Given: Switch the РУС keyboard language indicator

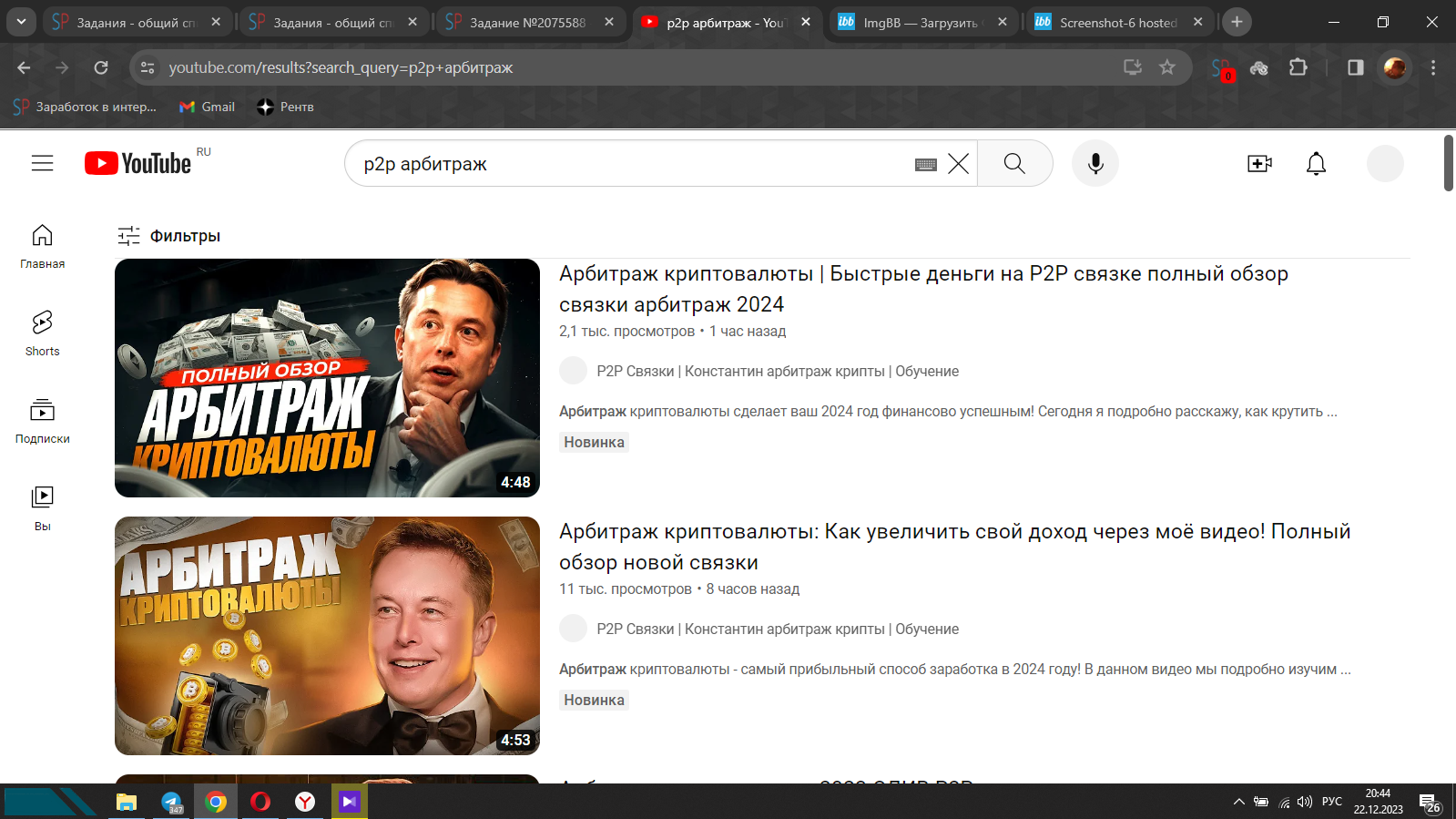Looking at the screenshot, I should (x=1332, y=802).
